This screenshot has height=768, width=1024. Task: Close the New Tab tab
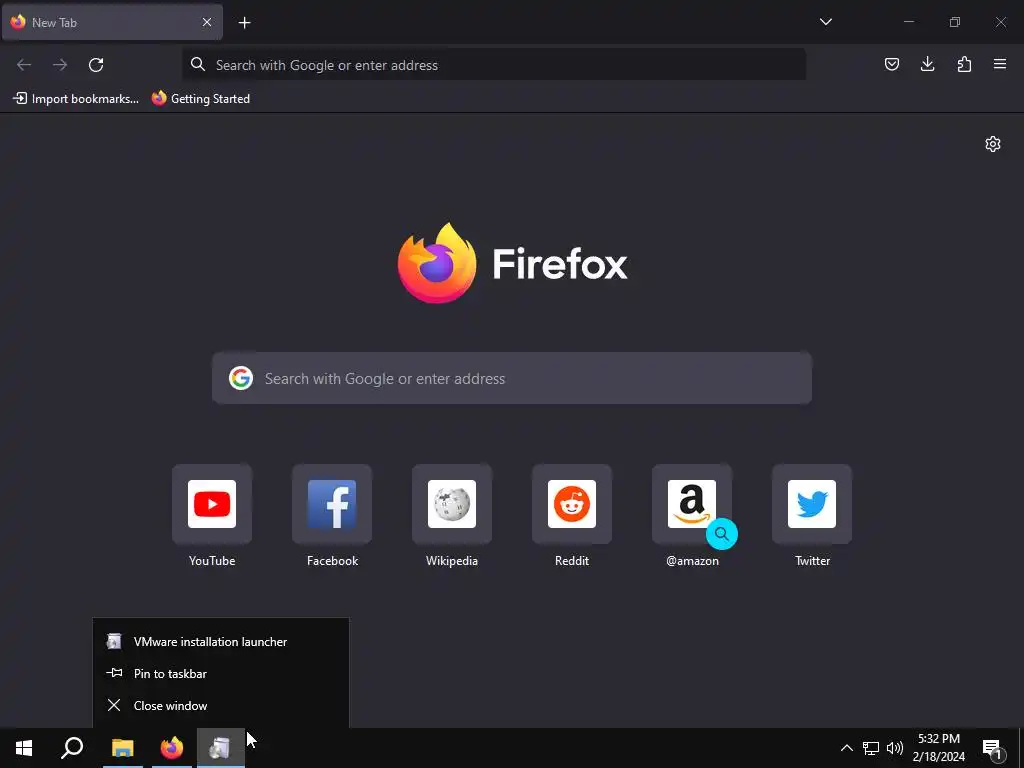[206, 22]
